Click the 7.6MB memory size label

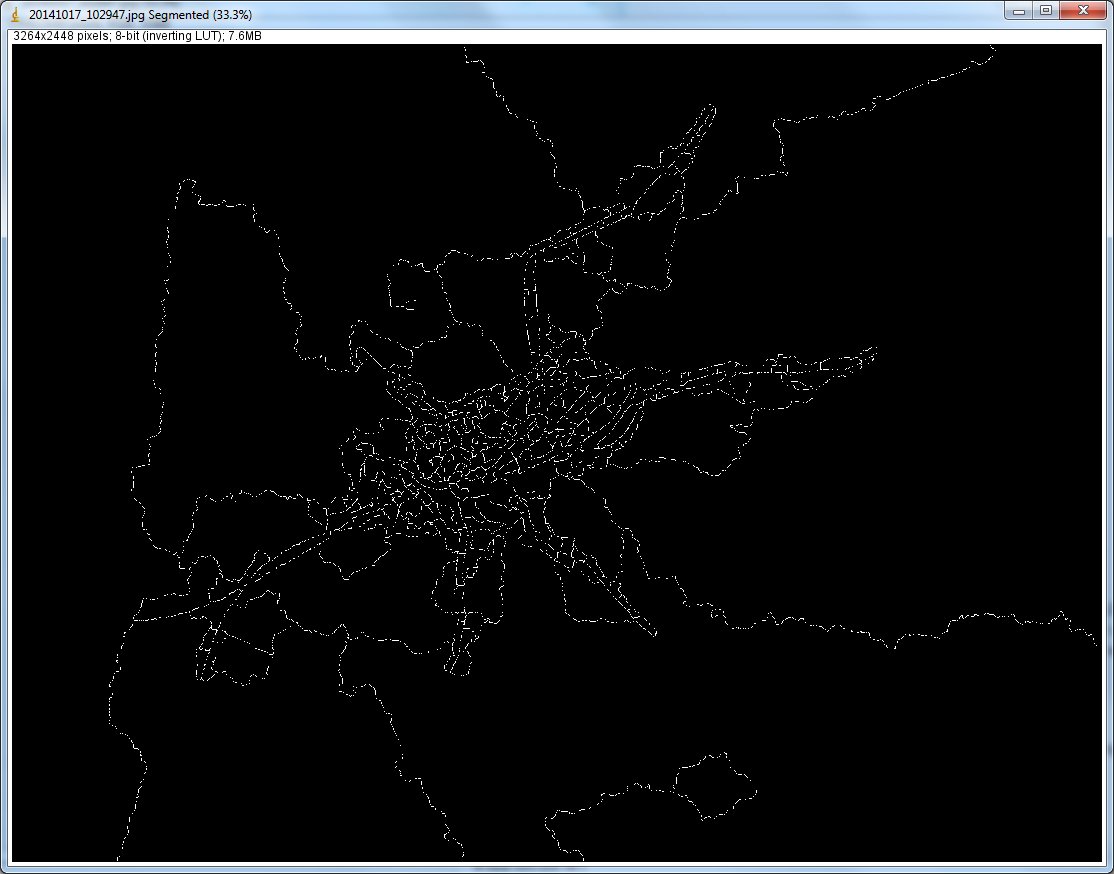[x=245, y=35]
